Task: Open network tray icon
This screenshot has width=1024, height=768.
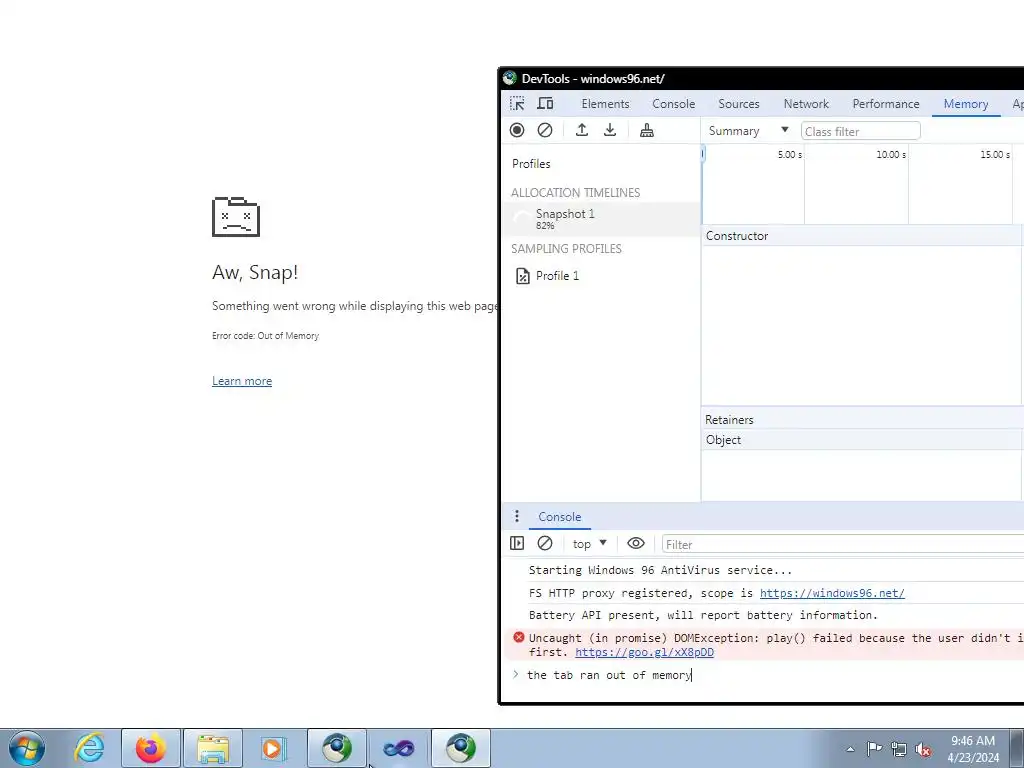Action: (x=899, y=749)
